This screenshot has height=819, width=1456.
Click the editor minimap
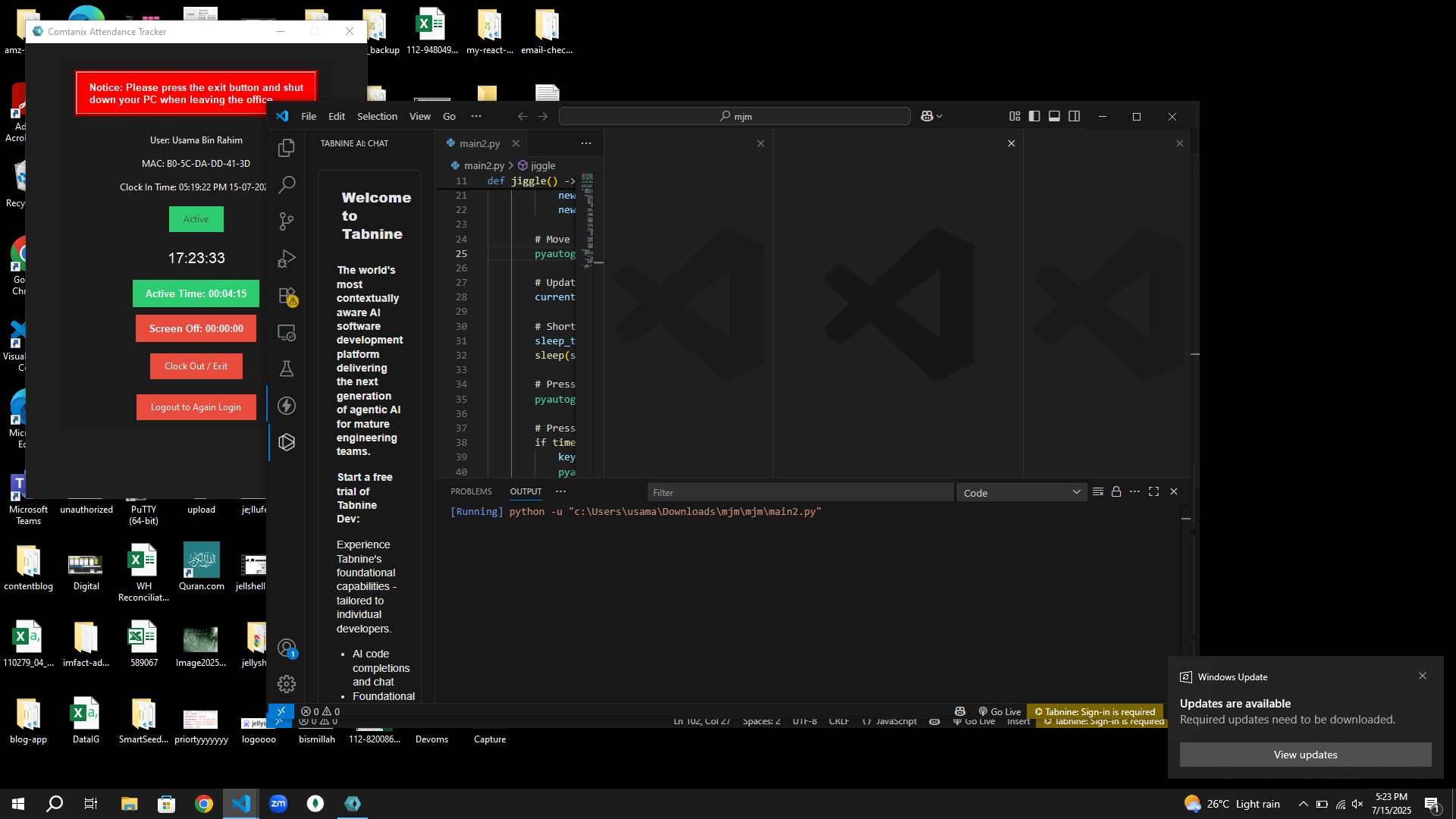(x=587, y=220)
